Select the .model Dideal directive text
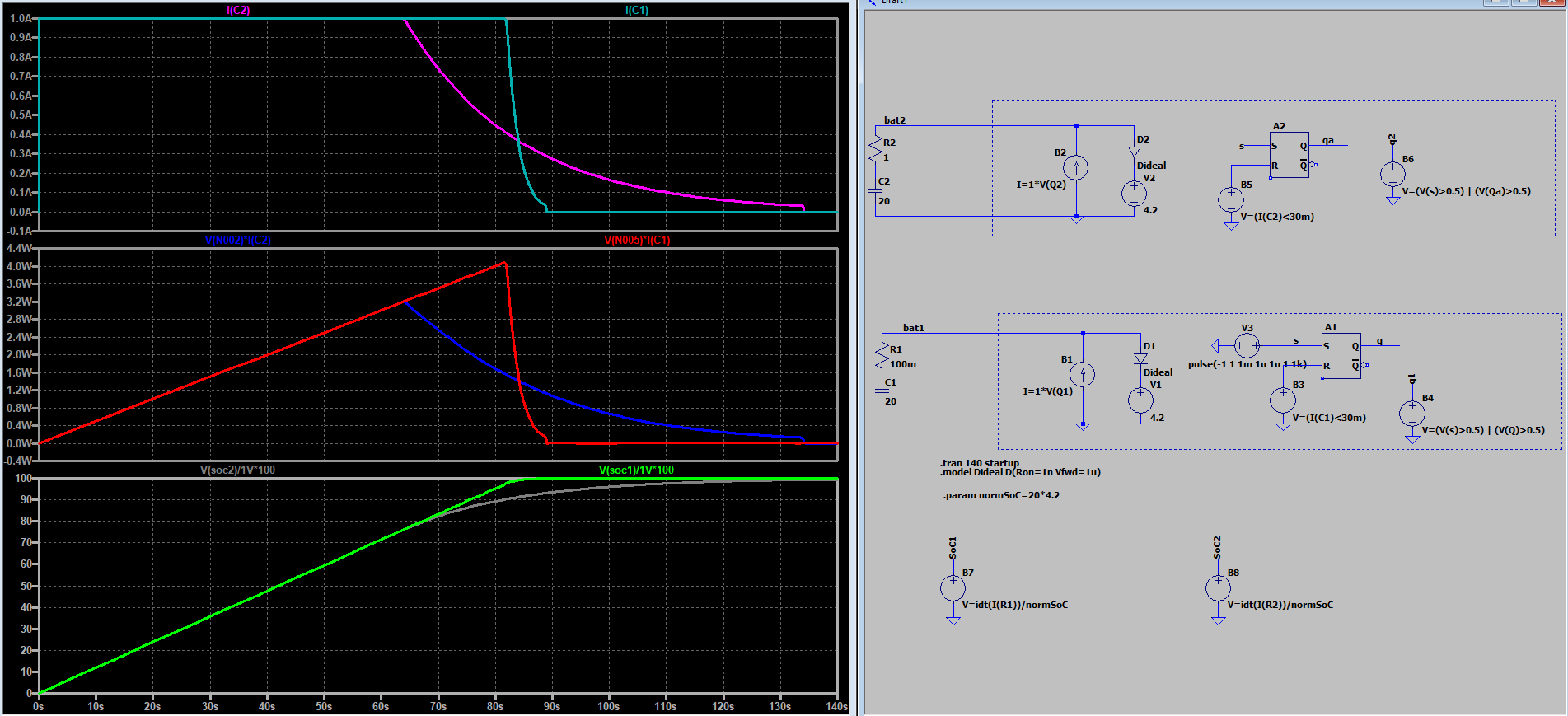The width and height of the screenshot is (1568, 716). [1020, 472]
